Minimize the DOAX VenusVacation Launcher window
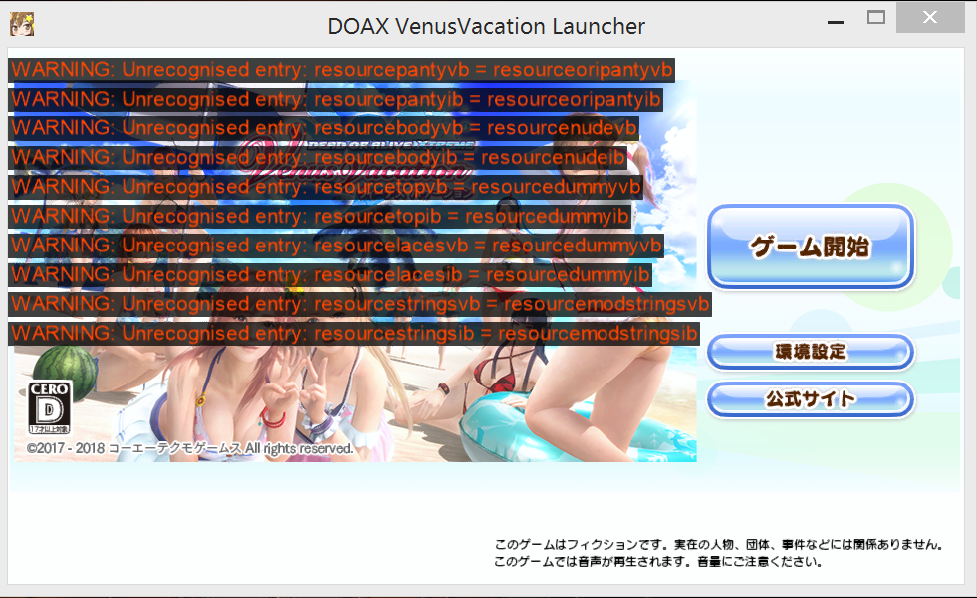Screen dimensions: 977x598 pos(836,22)
